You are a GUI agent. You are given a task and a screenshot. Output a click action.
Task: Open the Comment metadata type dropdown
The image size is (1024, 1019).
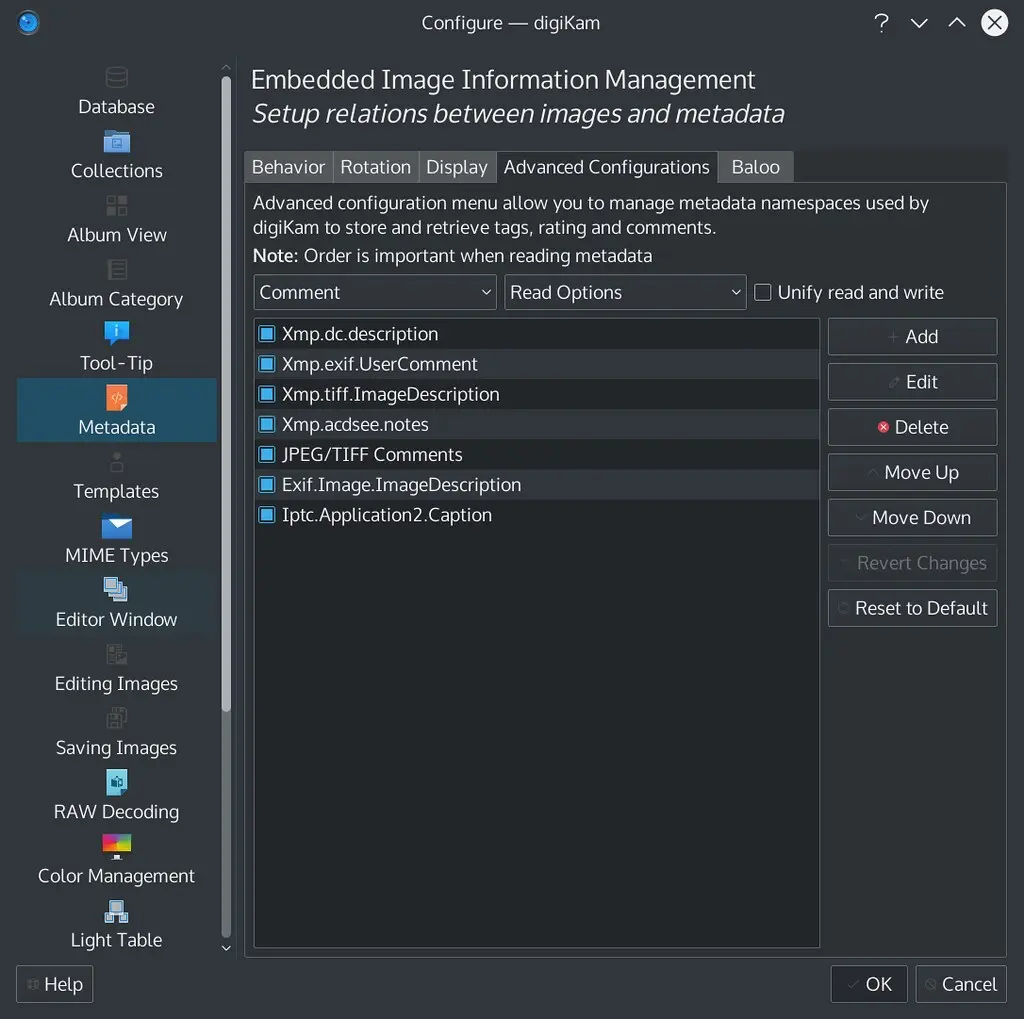point(374,292)
